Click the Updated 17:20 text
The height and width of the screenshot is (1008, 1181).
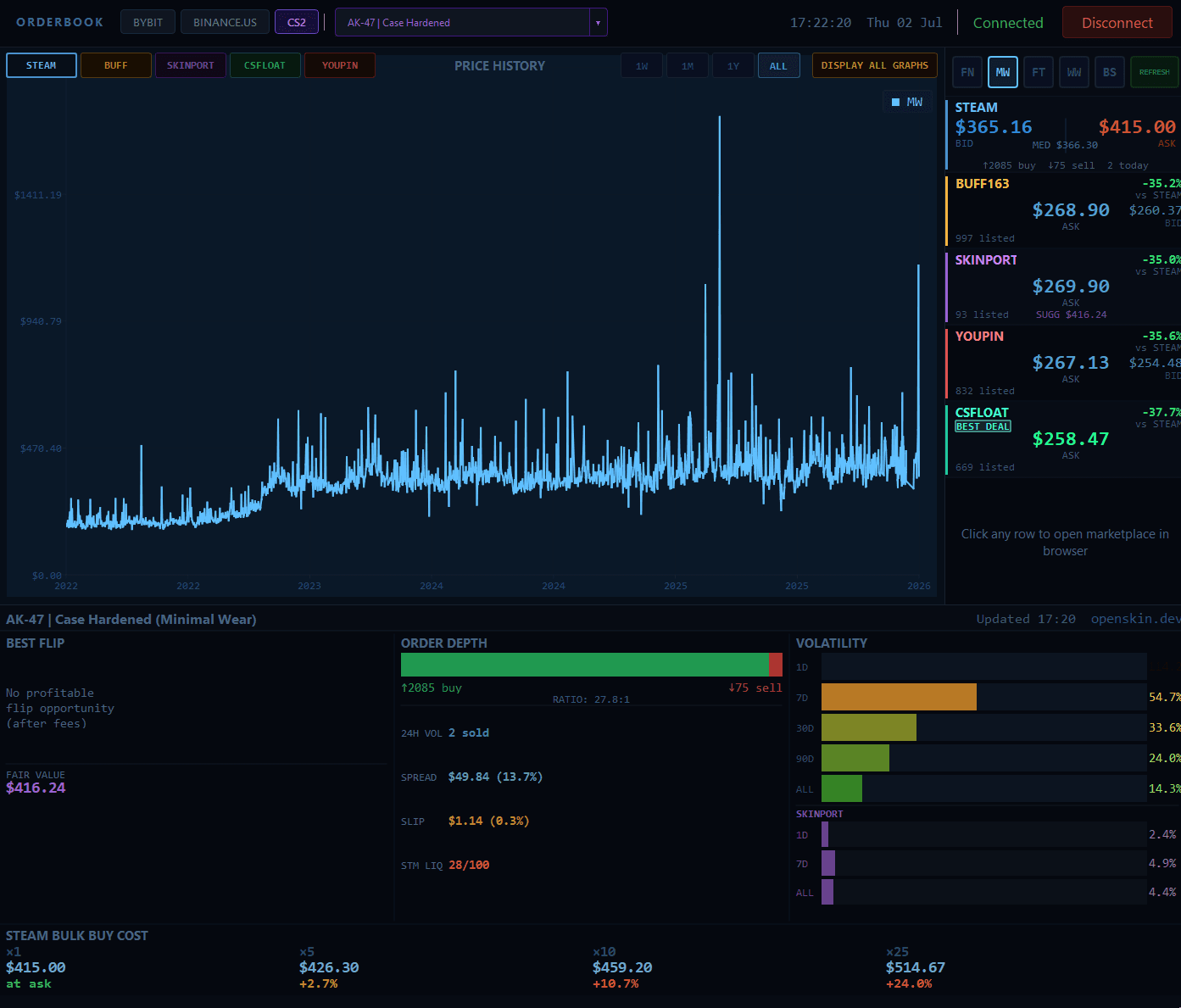tap(1026, 619)
